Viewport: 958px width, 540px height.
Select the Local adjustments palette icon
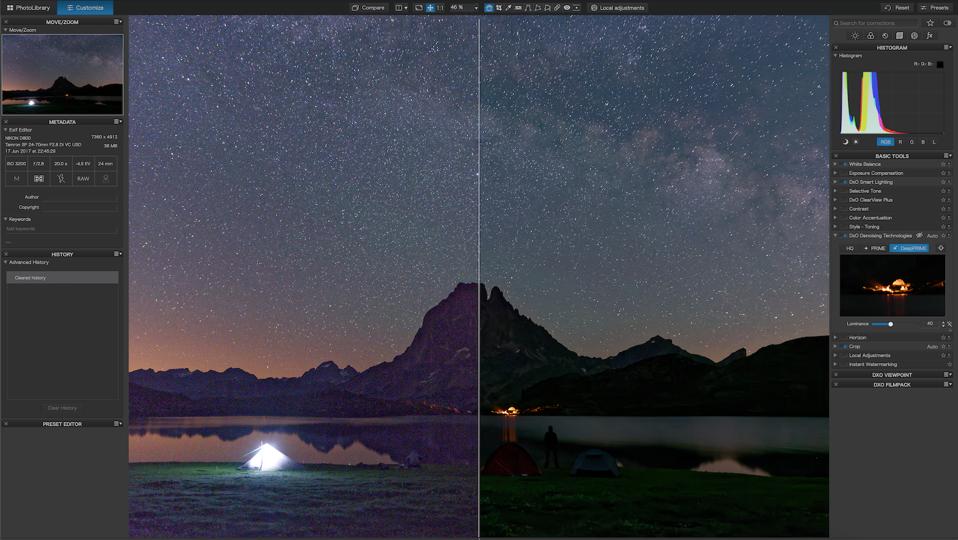click(x=914, y=35)
